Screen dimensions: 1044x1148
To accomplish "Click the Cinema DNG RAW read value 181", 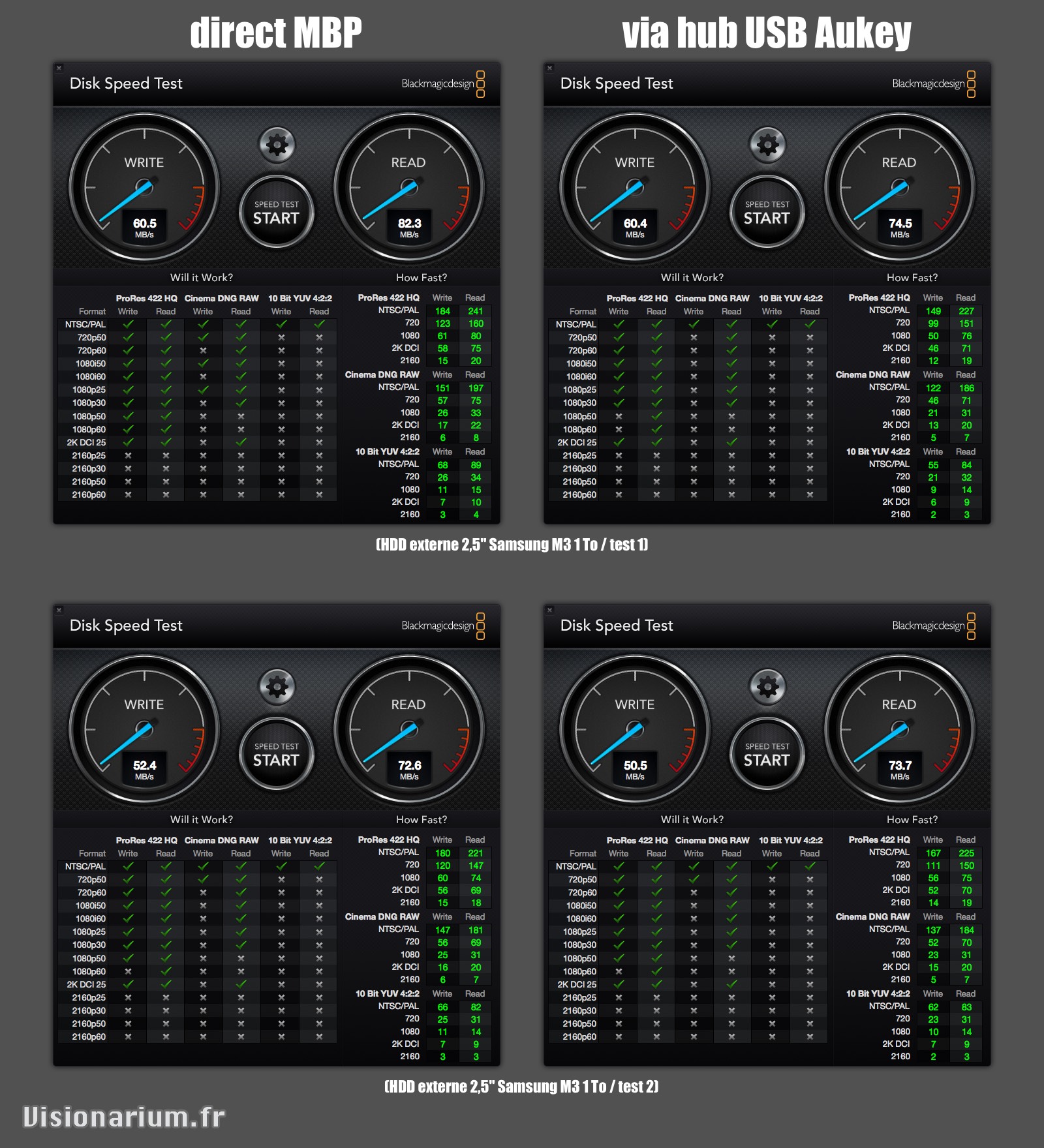I will [476, 930].
